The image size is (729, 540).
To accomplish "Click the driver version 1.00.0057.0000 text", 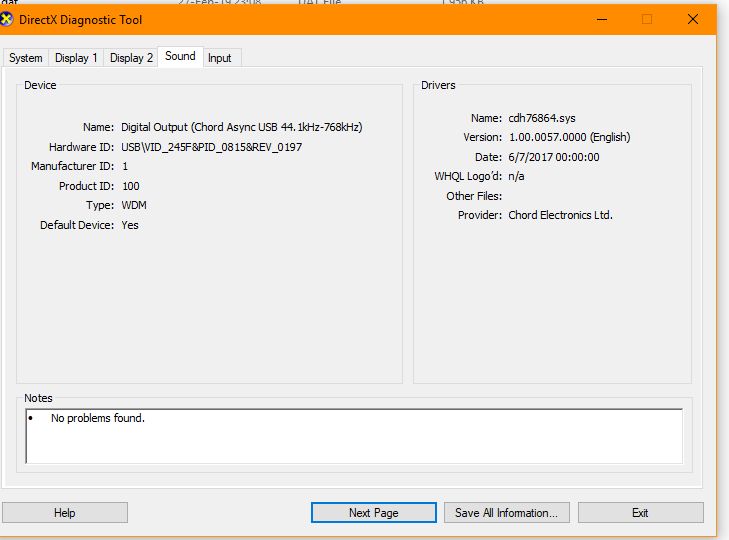I will point(569,137).
